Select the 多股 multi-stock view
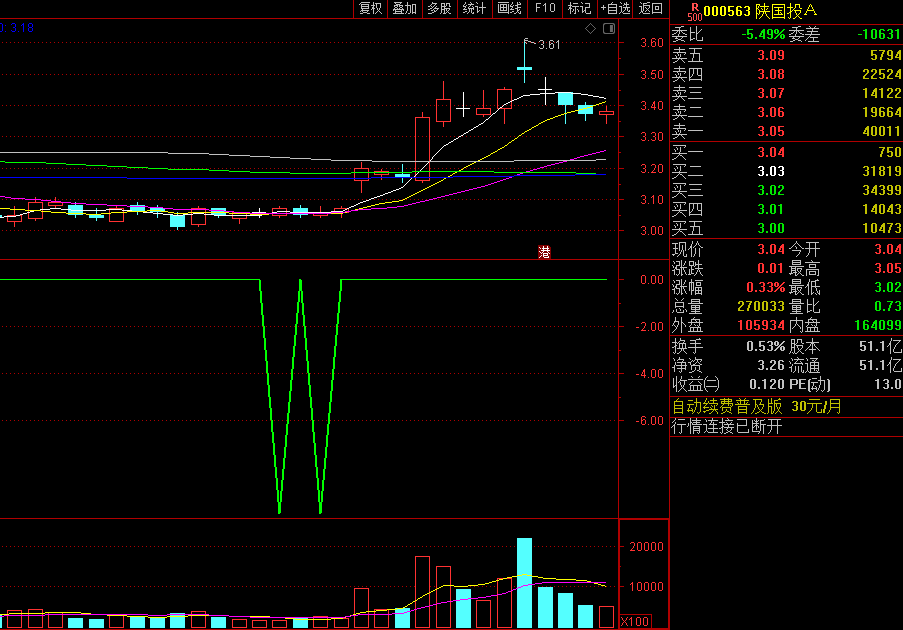Screen dimensions: 903x630 click(439, 8)
